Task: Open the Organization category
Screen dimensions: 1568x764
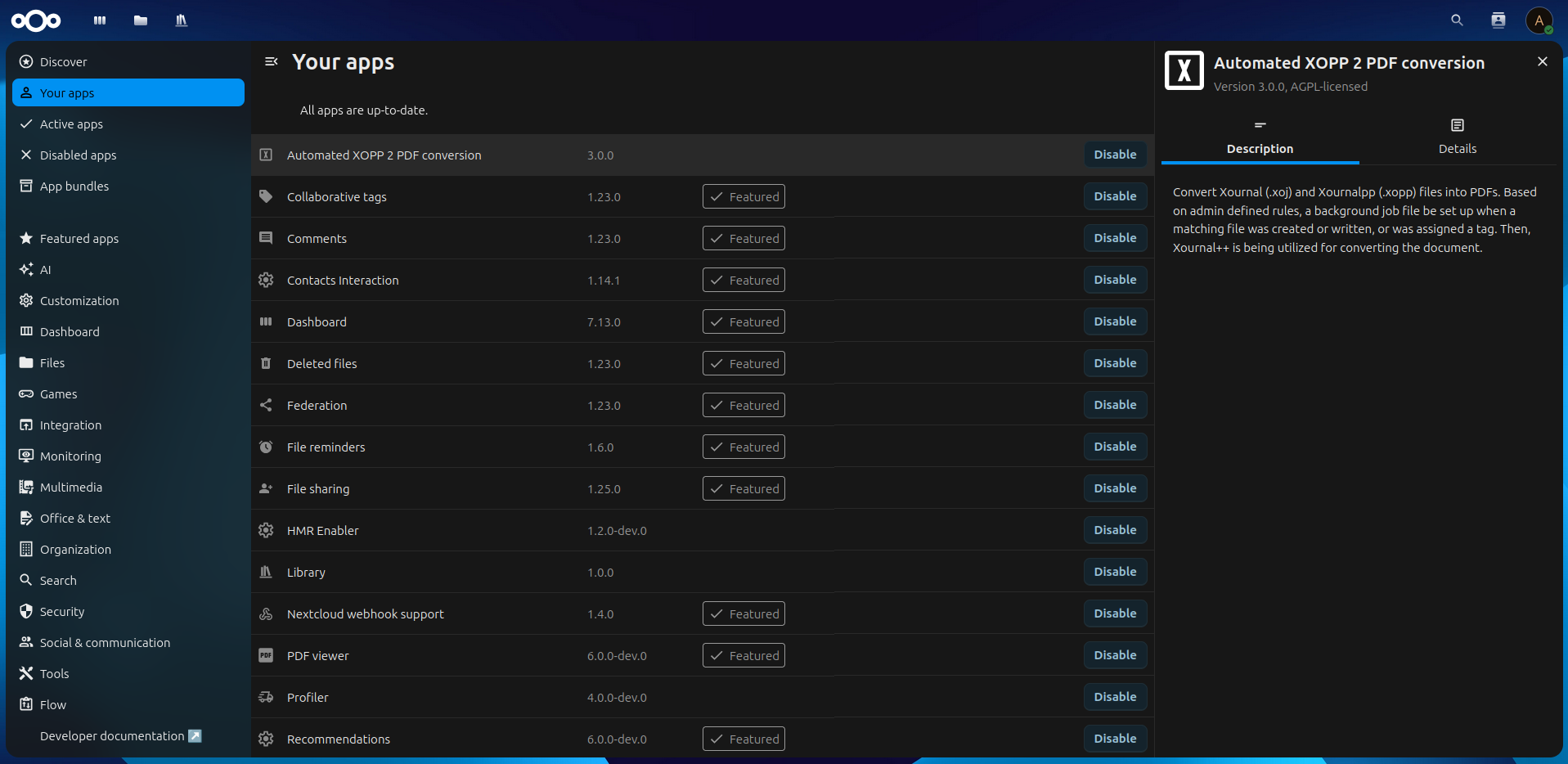Action: 128,549
